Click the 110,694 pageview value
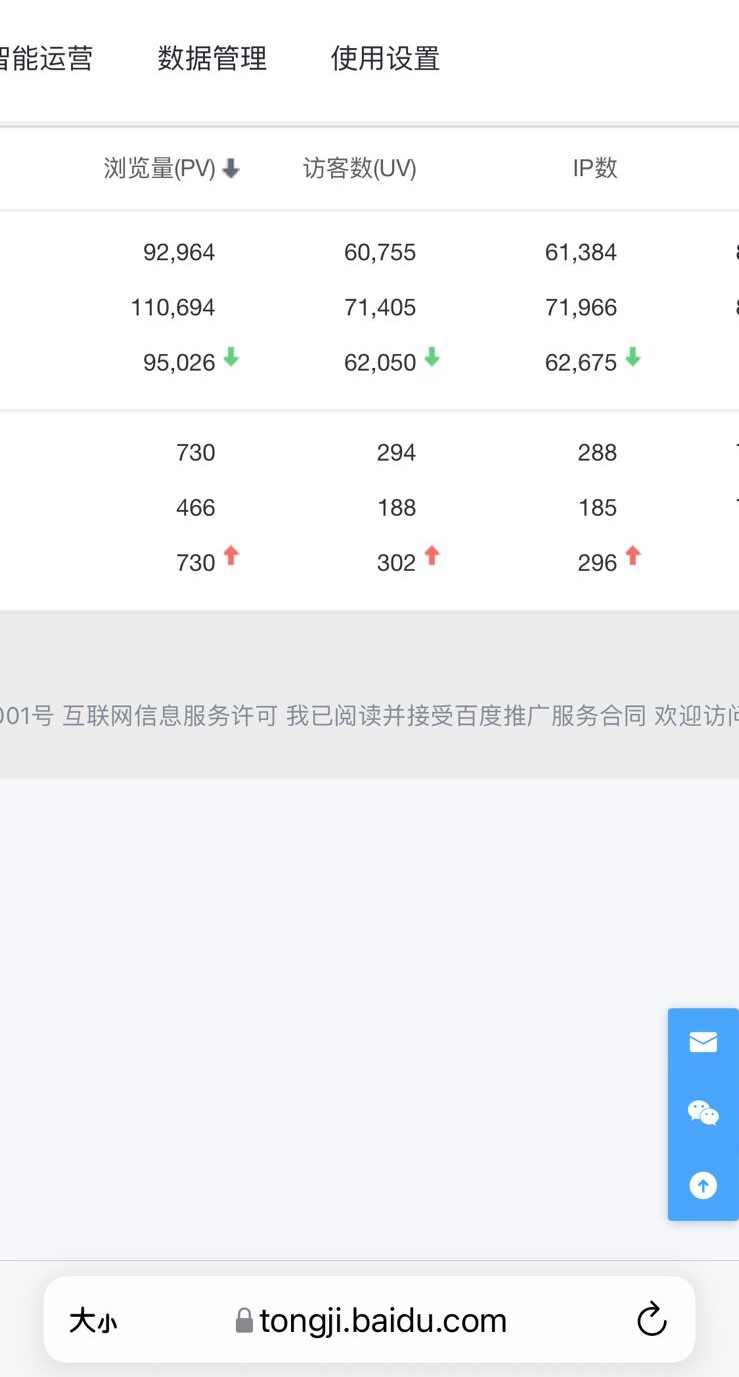This screenshot has height=1377, width=739. (x=173, y=308)
